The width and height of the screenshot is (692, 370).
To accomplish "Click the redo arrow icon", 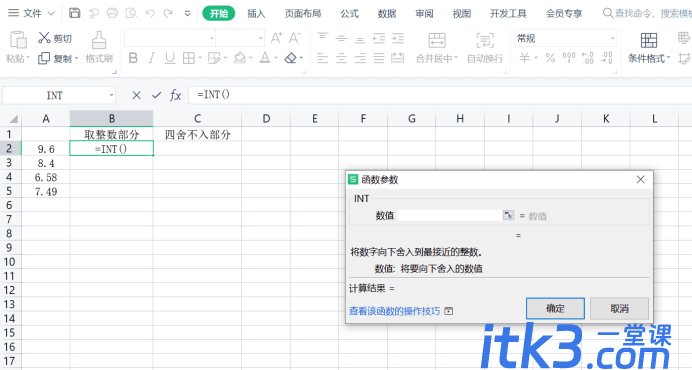I will click(x=168, y=13).
